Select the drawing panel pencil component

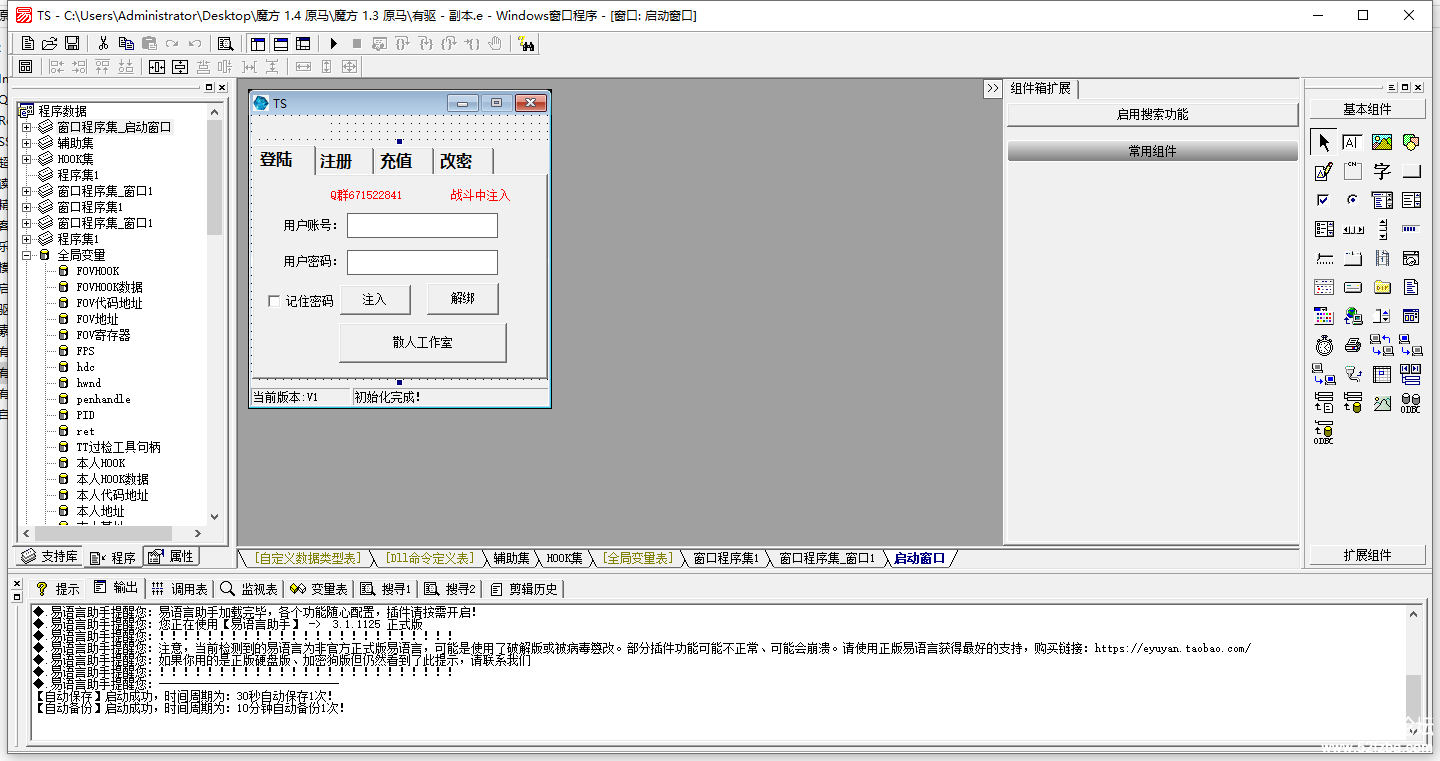point(1324,171)
